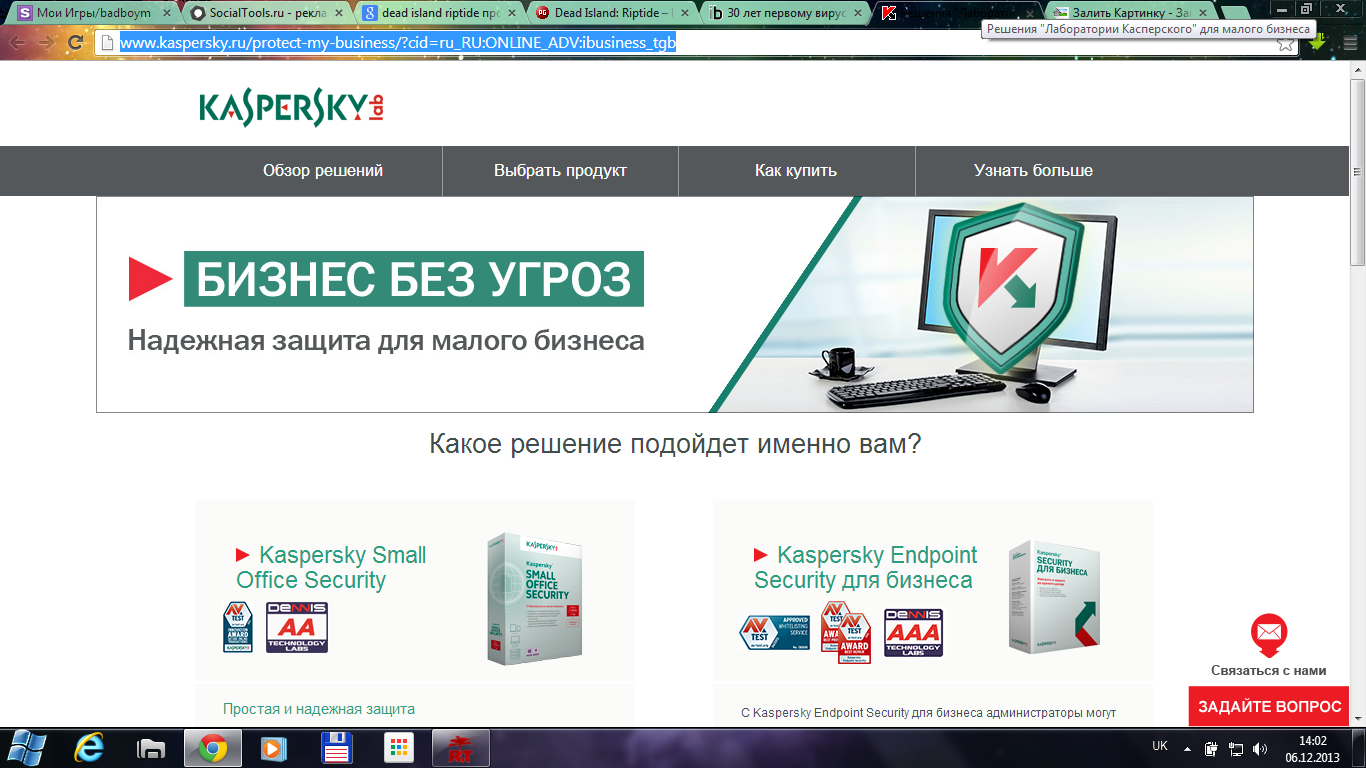Viewport: 1366px width, 768px height.
Task: Click the Small Office Security product box image
Action: 533,598
